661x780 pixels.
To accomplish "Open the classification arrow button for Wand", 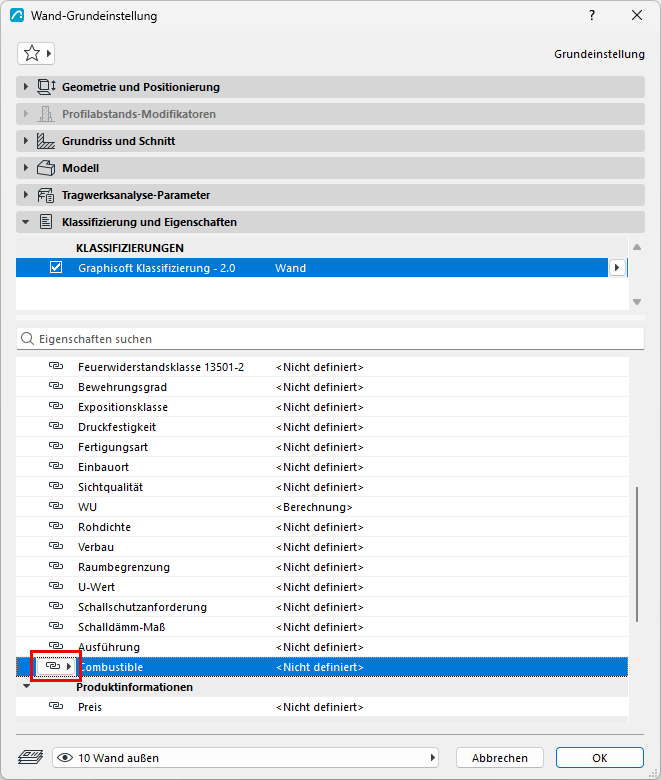I will [617, 268].
